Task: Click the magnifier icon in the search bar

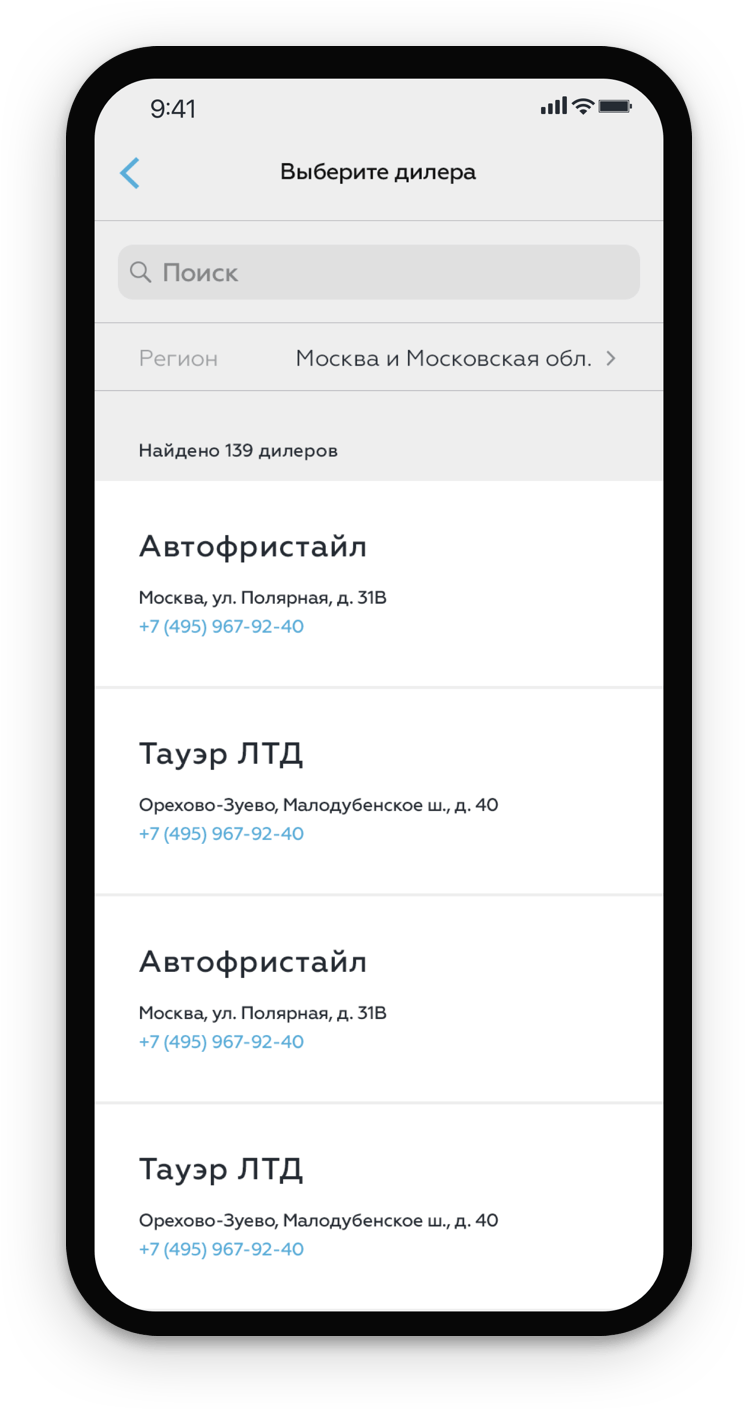Action: (141, 272)
